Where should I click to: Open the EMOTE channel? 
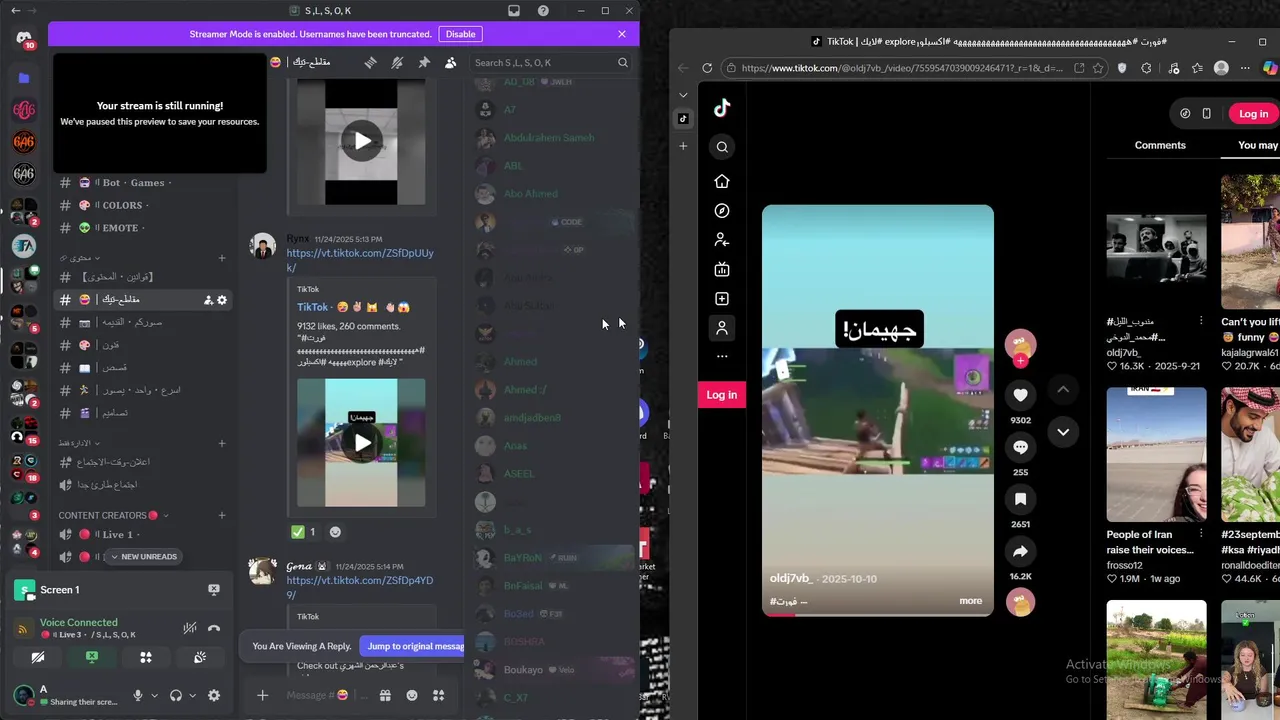[x=143, y=228]
